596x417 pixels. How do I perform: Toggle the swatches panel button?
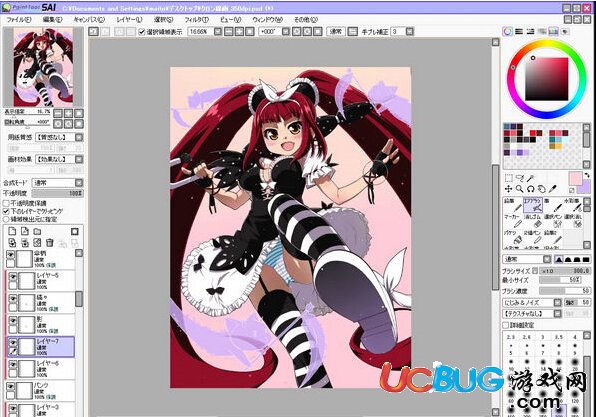[x=553, y=32]
